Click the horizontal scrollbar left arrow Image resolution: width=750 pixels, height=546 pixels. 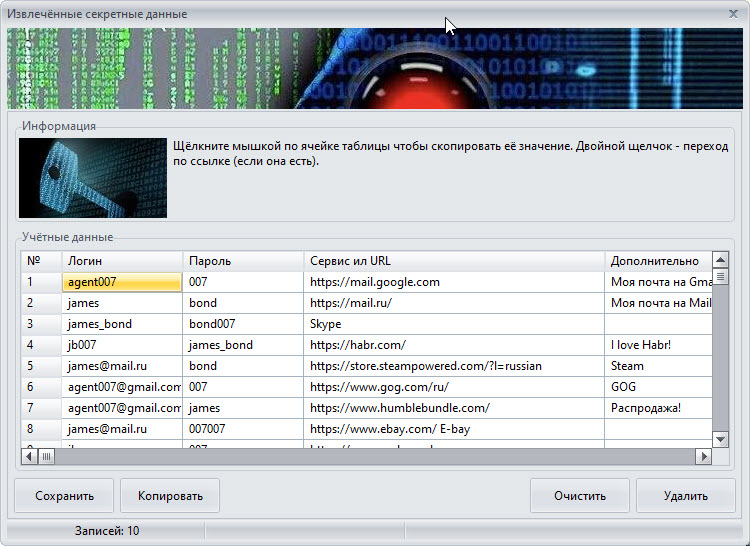pyautogui.click(x=30, y=456)
